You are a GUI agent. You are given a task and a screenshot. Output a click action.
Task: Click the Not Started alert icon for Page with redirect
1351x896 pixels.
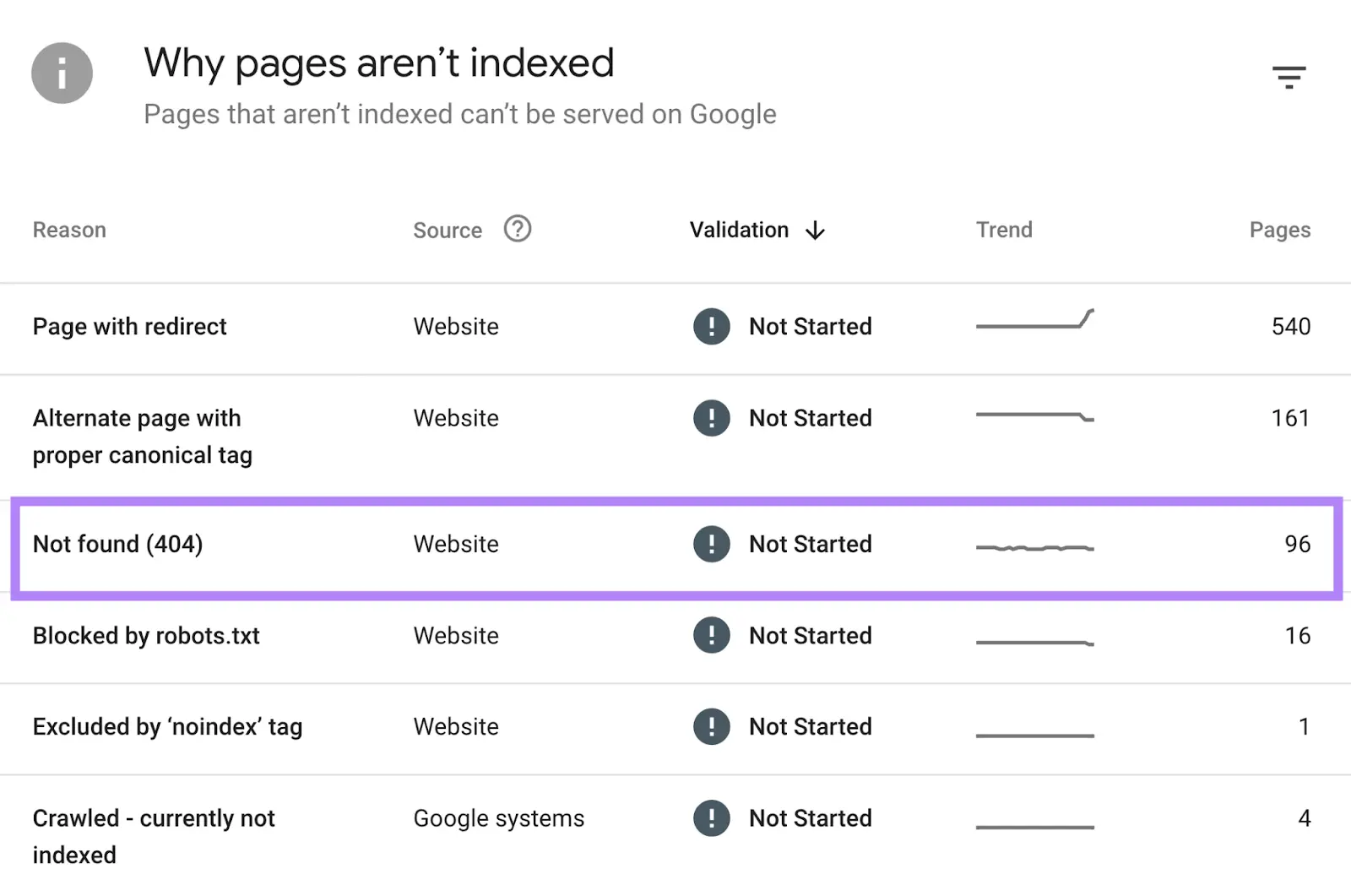click(x=712, y=327)
